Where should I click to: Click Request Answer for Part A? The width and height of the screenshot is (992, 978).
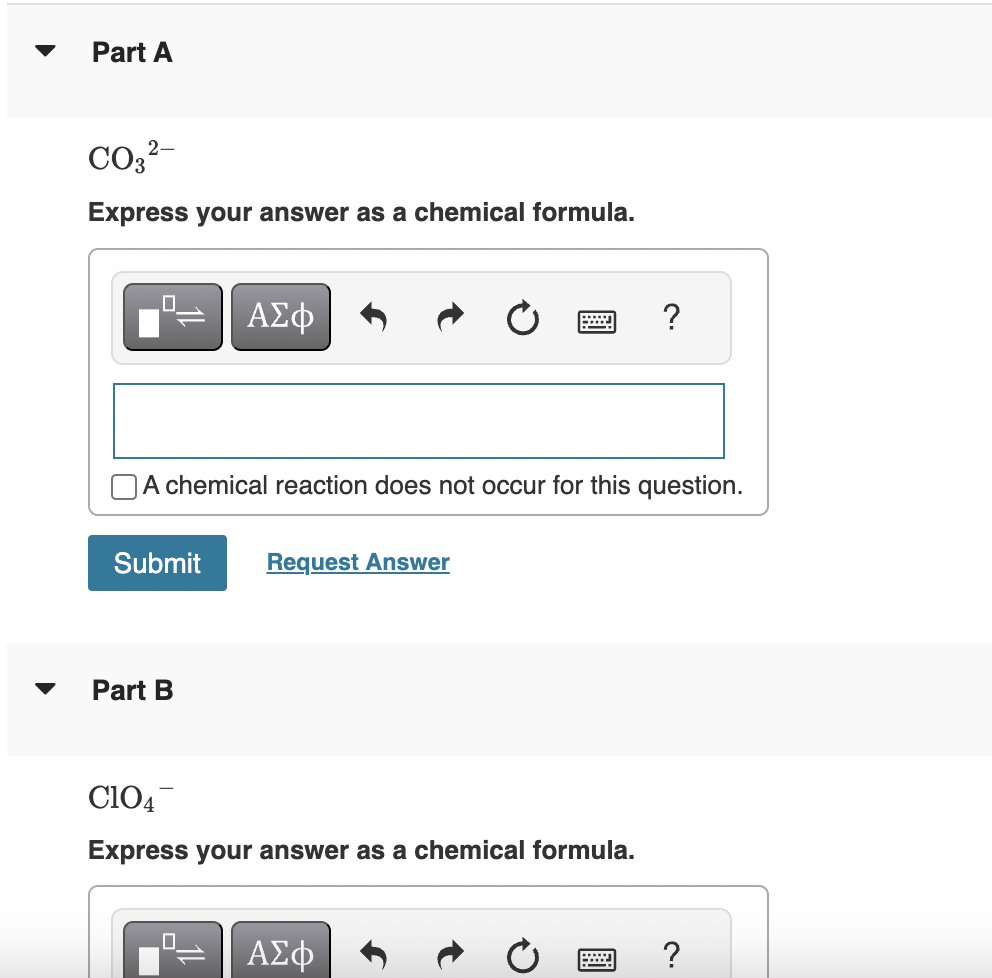coord(357,562)
